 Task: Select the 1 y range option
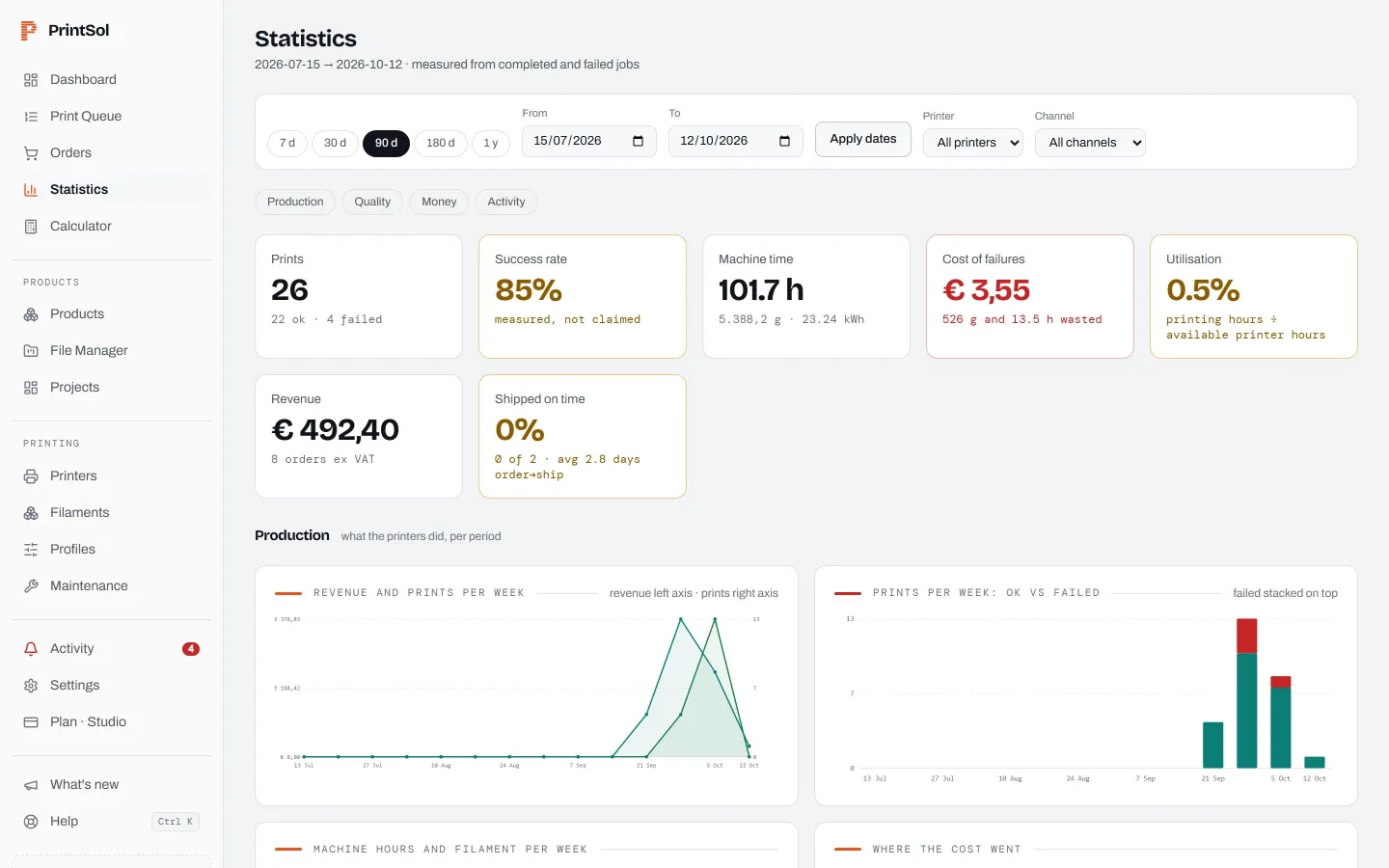(x=491, y=143)
